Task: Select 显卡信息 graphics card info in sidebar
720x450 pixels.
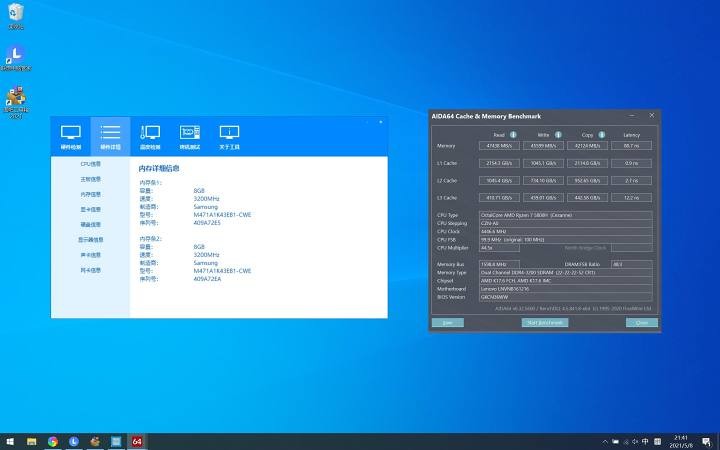Action: (90, 209)
